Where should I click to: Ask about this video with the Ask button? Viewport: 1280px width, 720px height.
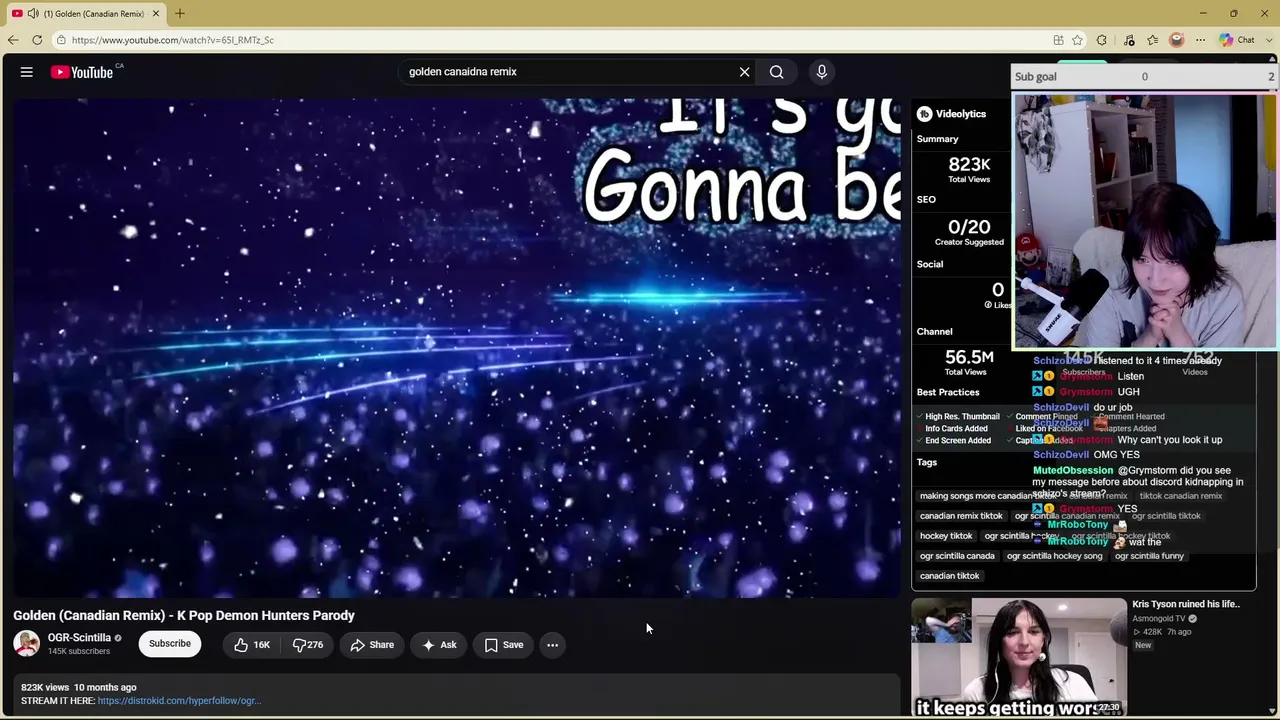pos(439,645)
